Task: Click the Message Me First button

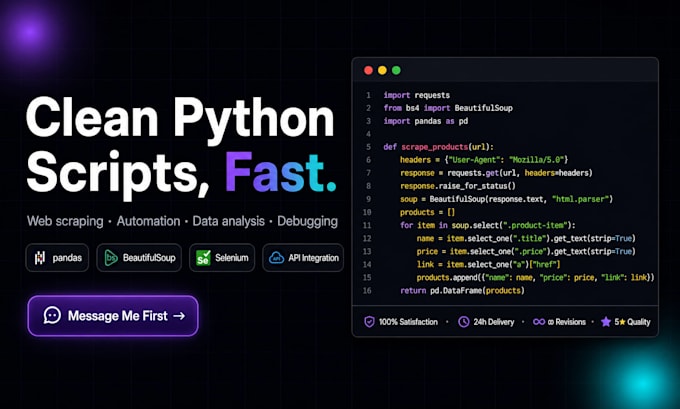Action: [x=113, y=316]
